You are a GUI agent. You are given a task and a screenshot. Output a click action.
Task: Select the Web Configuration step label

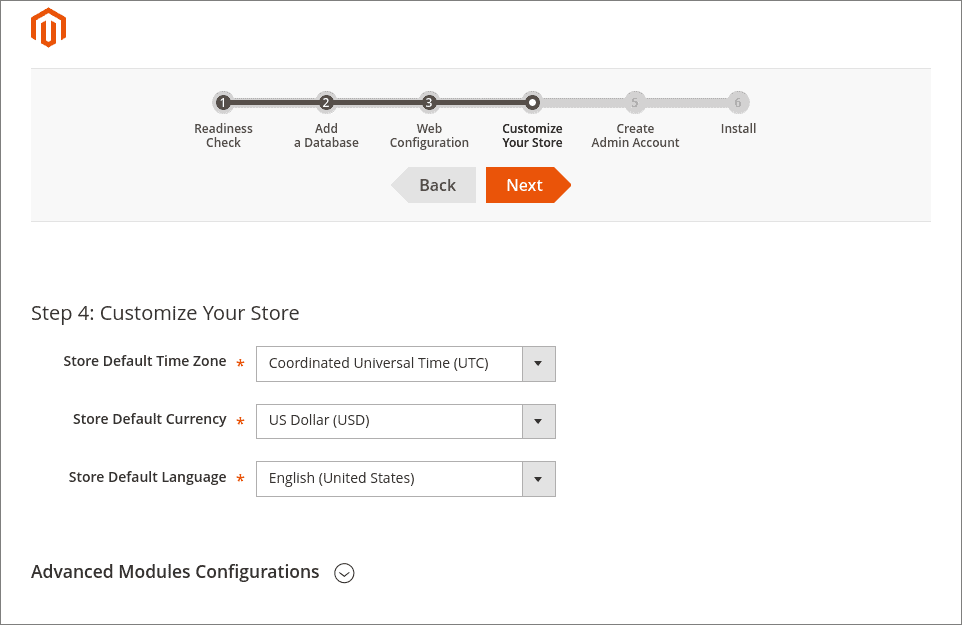click(x=429, y=136)
